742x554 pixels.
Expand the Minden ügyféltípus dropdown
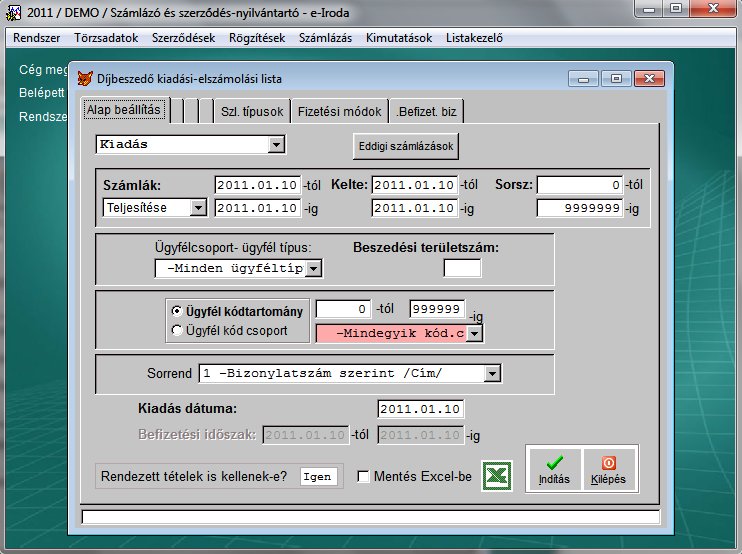tap(313, 268)
